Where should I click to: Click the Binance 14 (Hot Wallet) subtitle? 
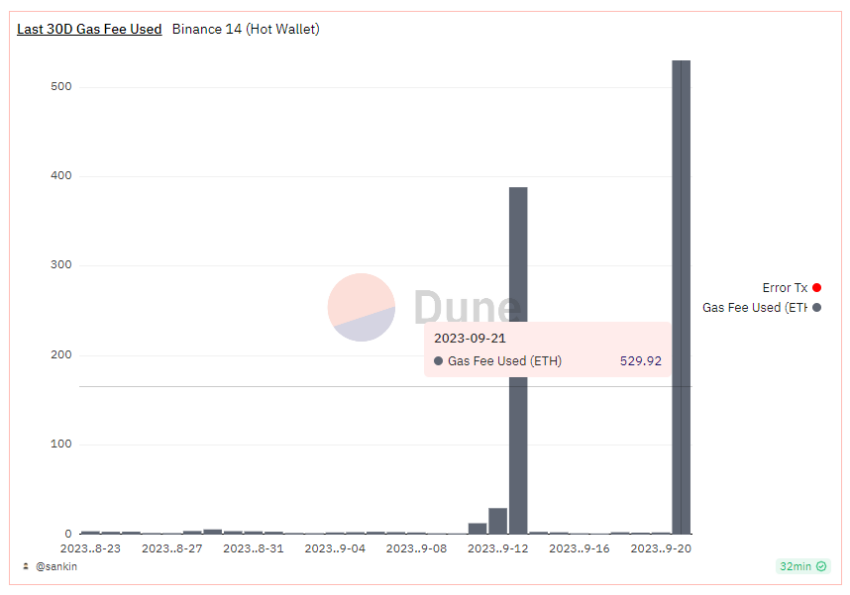pyautogui.click(x=246, y=29)
